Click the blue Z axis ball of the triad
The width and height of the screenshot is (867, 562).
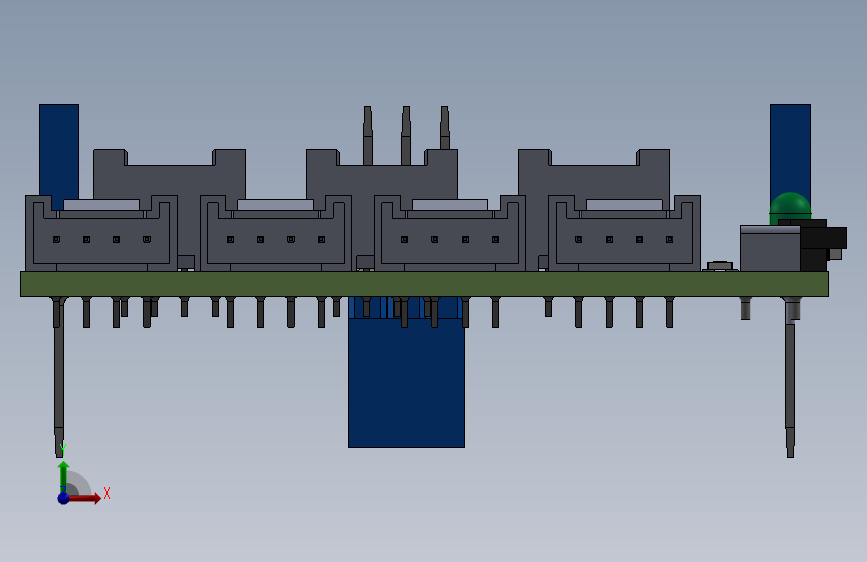[64, 498]
